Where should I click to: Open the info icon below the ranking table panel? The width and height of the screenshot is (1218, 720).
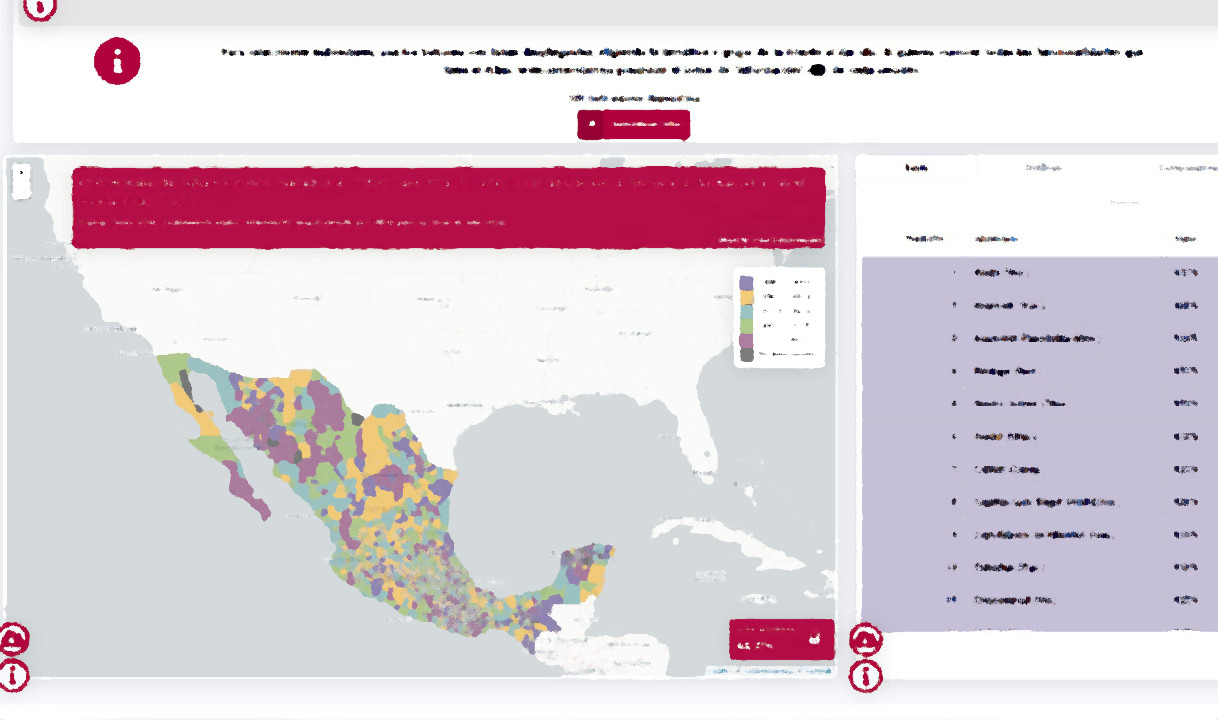(865, 676)
